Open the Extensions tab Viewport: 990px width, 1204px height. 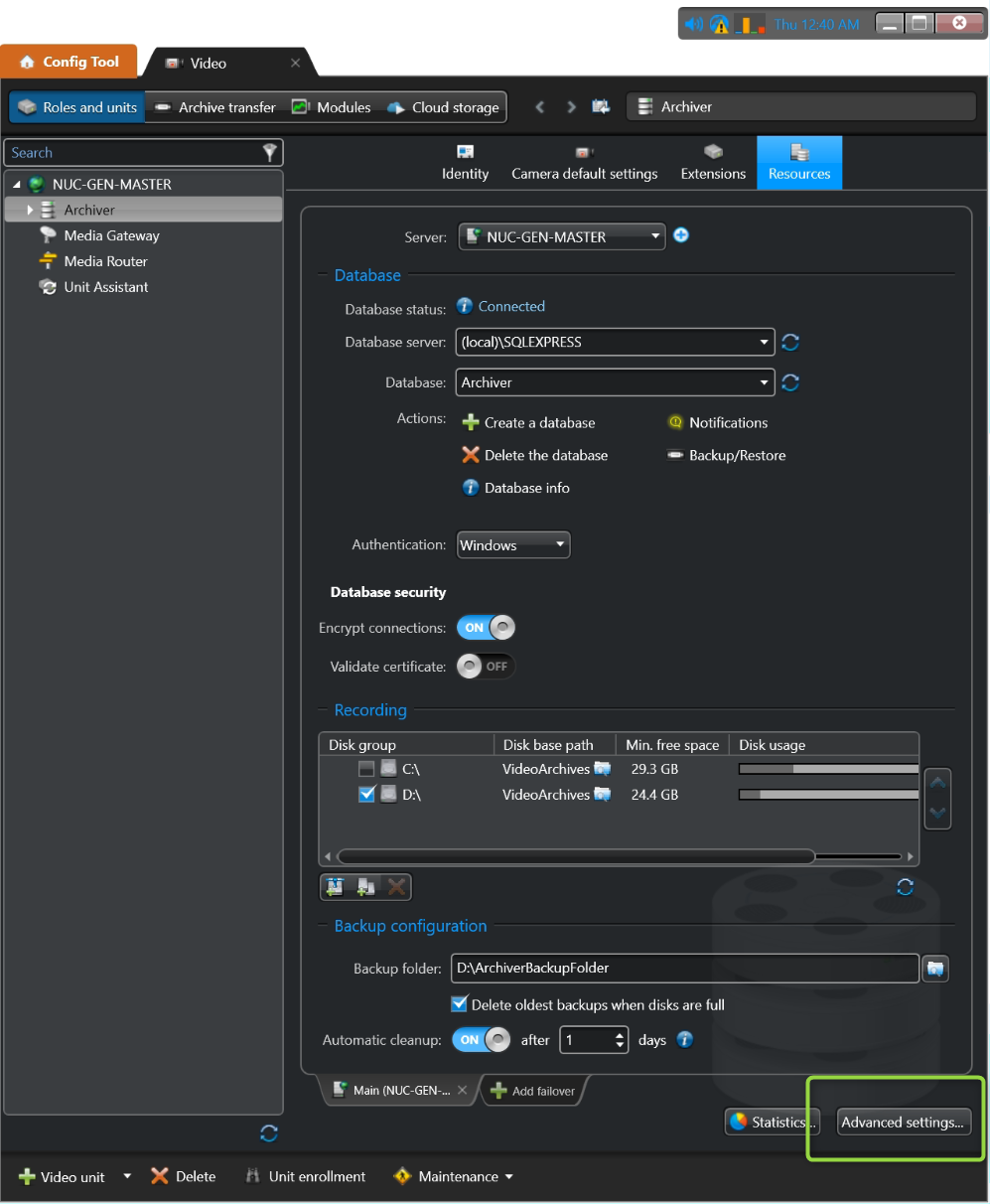tap(713, 163)
